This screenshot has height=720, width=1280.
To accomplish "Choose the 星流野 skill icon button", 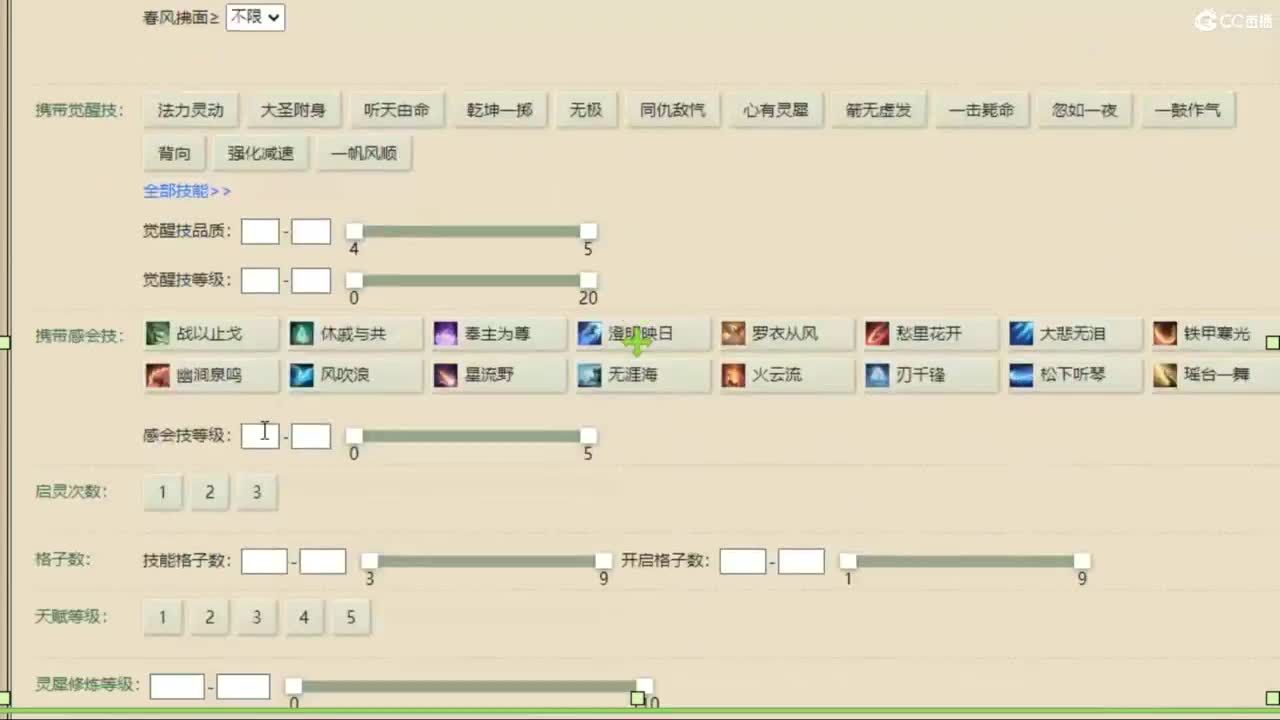I will 499,376.
